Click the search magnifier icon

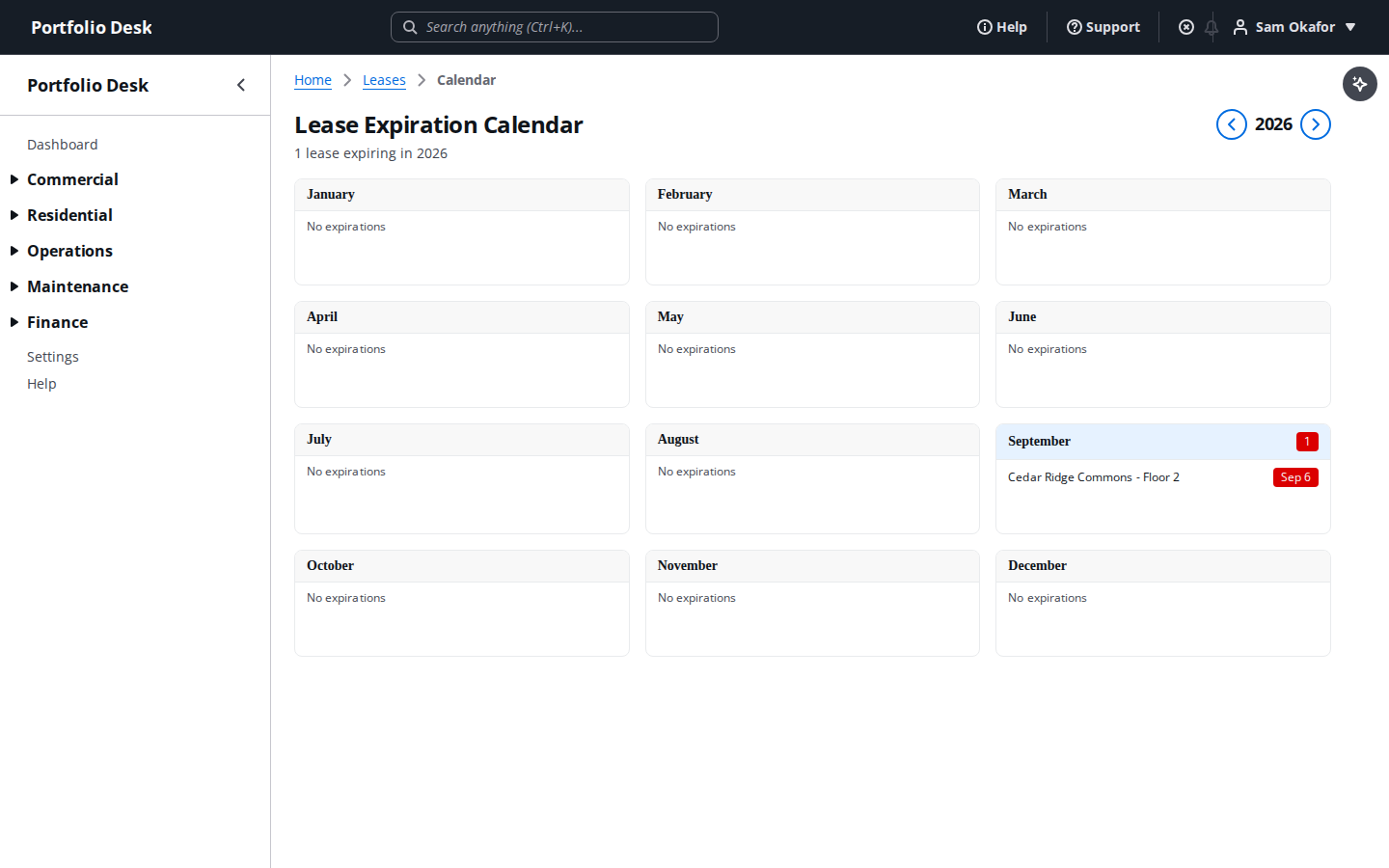coord(410,27)
